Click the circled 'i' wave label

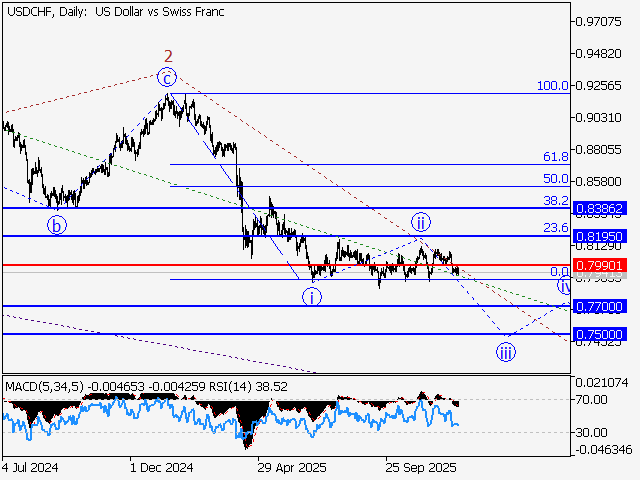point(313,296)
